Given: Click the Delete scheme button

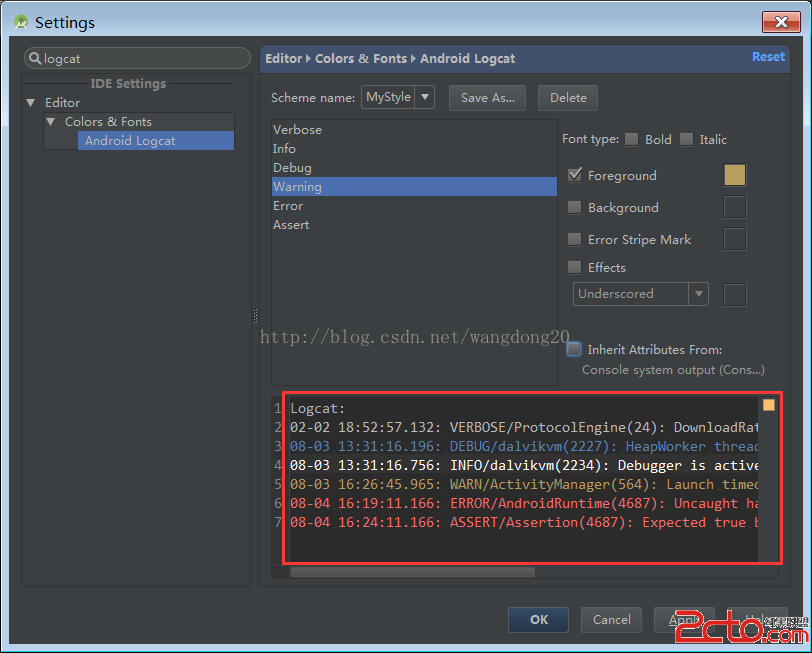Looking at the screenshot, I should point(568,98).
